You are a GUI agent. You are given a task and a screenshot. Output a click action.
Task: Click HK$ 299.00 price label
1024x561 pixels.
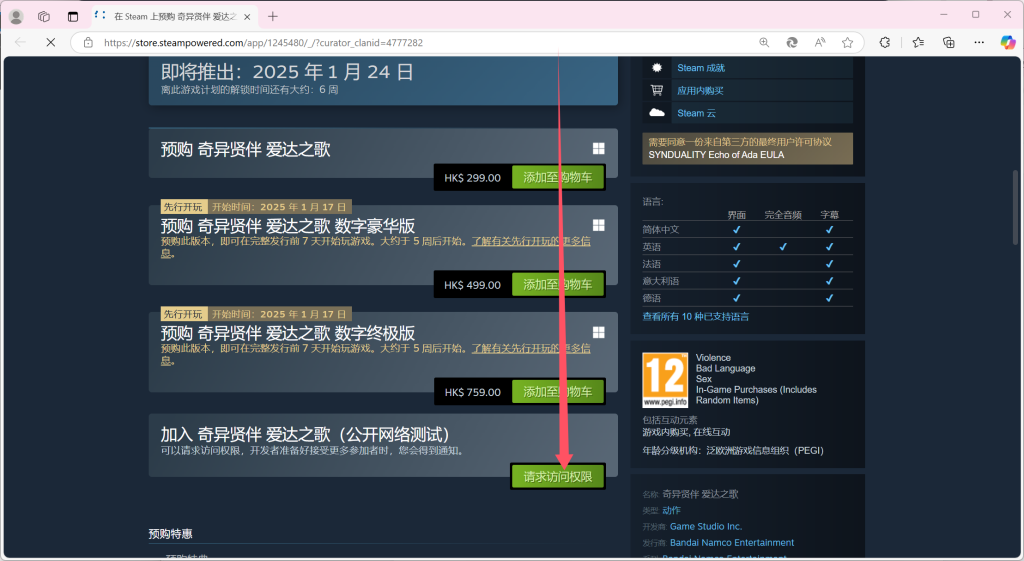[472, 178]
